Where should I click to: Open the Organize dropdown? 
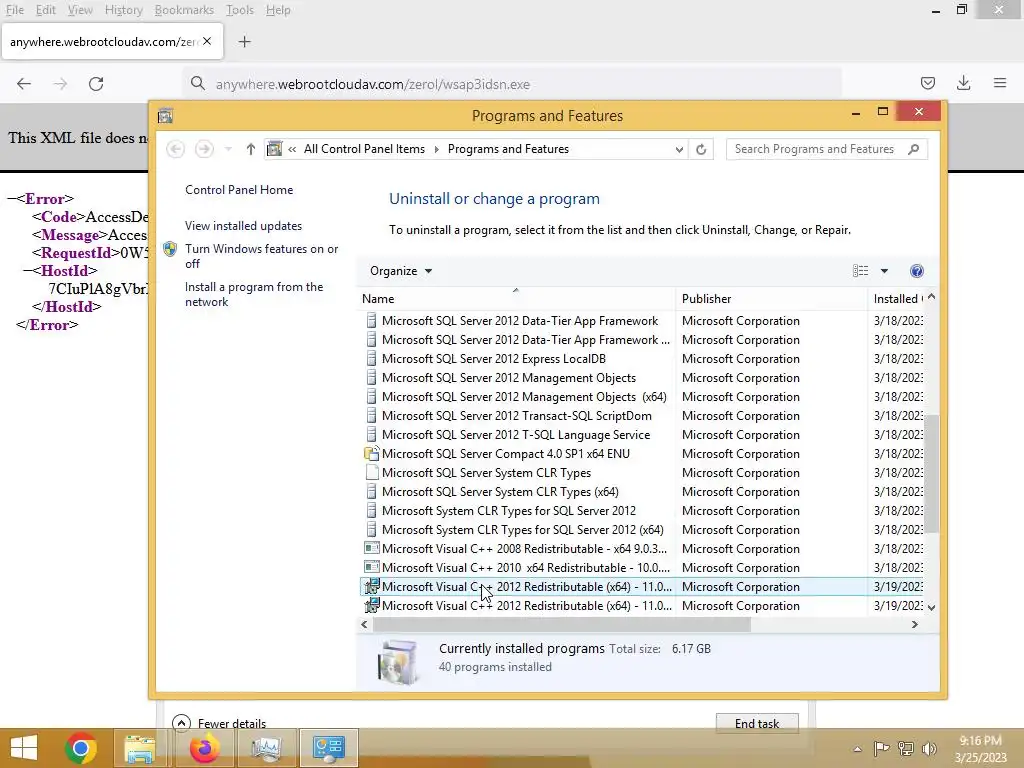400,271
